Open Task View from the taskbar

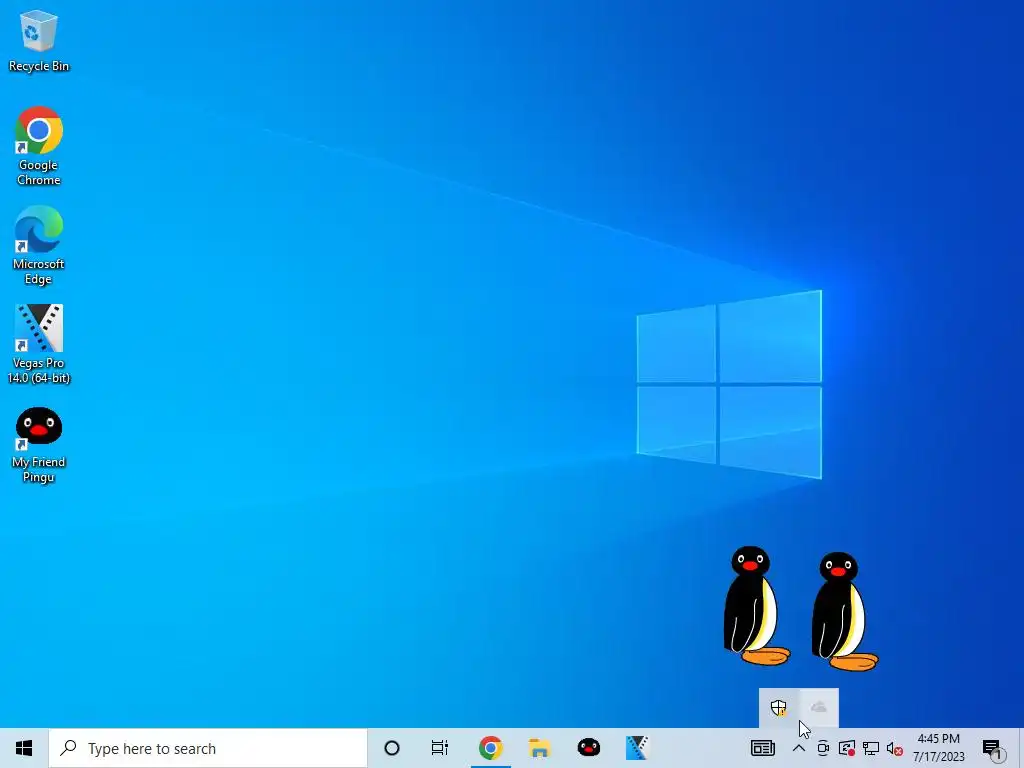(440, 748)
